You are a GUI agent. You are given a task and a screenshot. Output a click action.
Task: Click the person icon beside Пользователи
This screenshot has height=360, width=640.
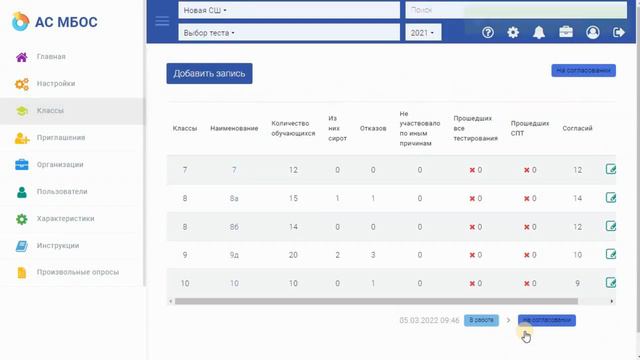coord(22,192)
